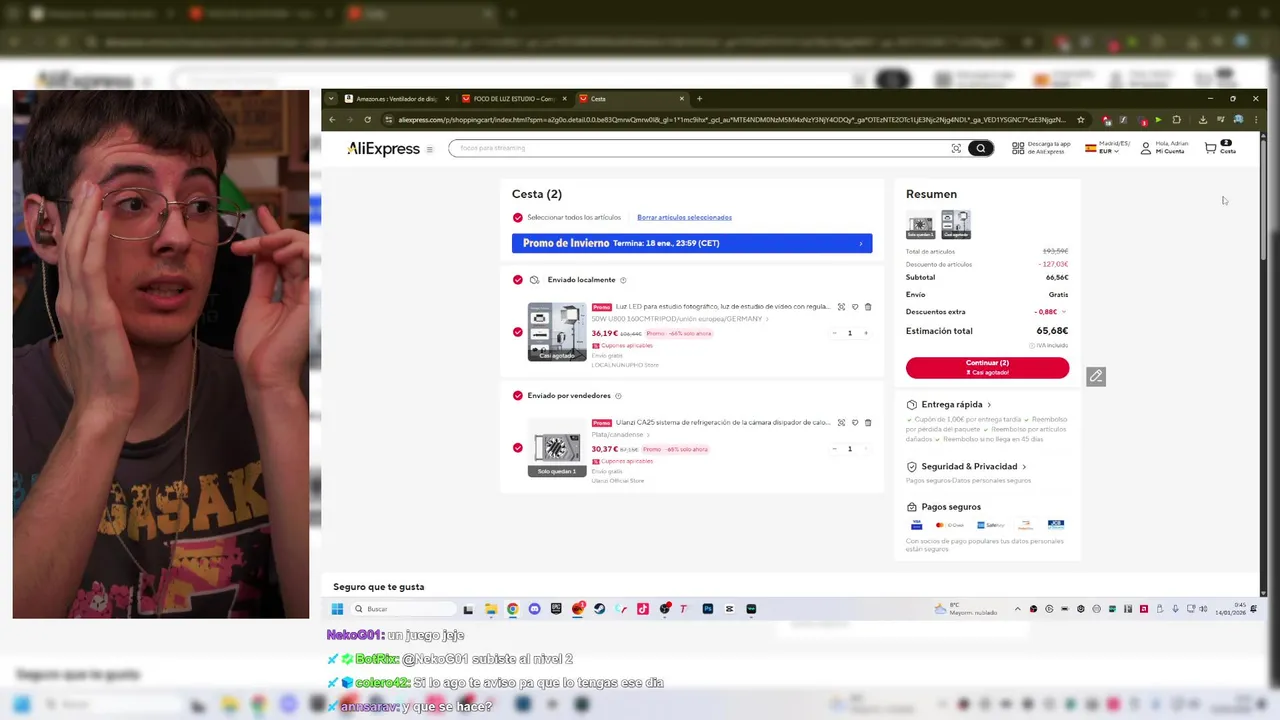Screen dimensions: 1280x720
Task: Expand Descuentos extra details chevron
Action: 1063,312
